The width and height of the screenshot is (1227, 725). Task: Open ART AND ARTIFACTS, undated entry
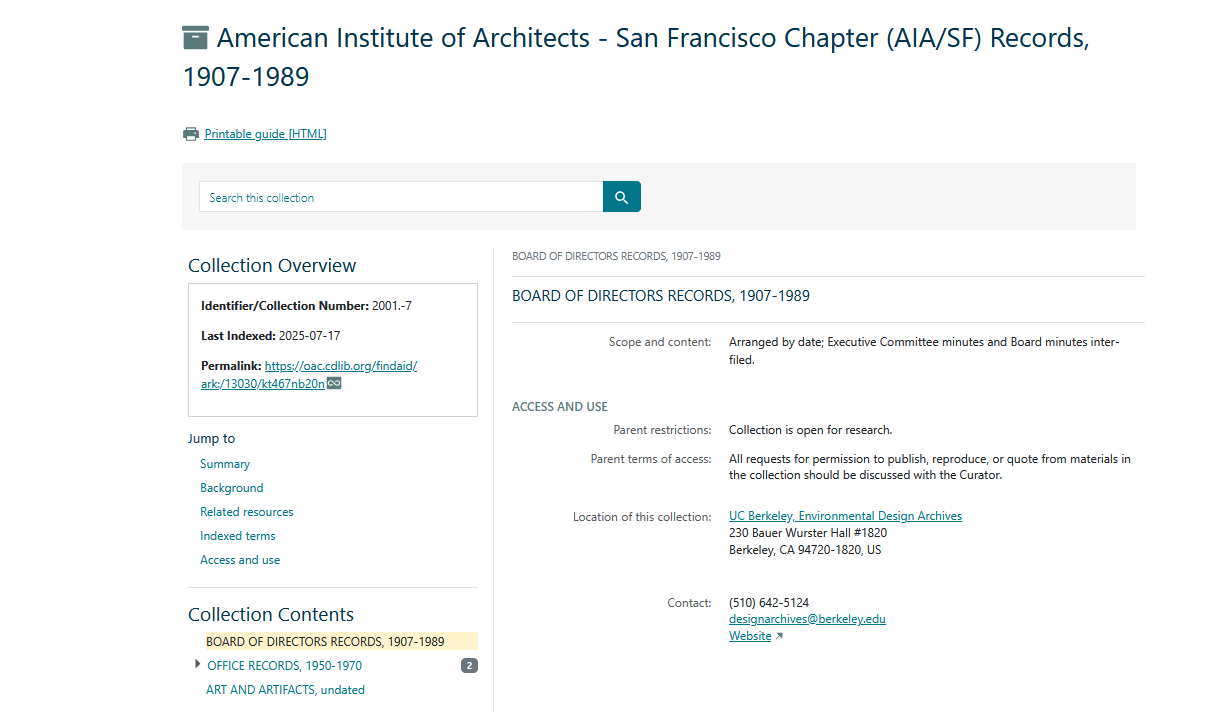point(285,690)
